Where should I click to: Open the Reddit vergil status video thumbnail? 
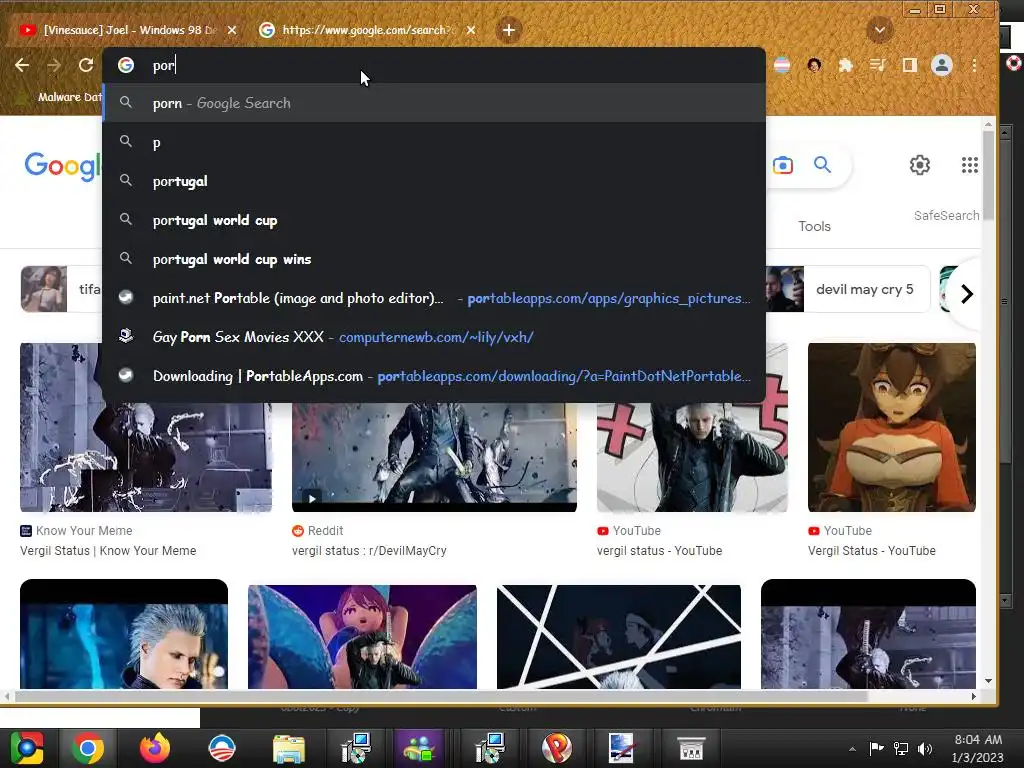point(434,457)
